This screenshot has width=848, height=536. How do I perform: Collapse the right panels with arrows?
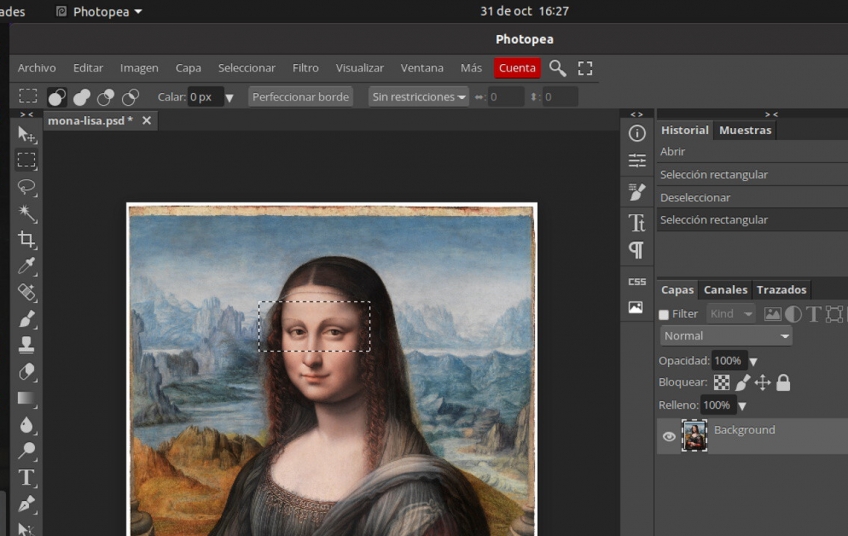[x=771, y=114]
